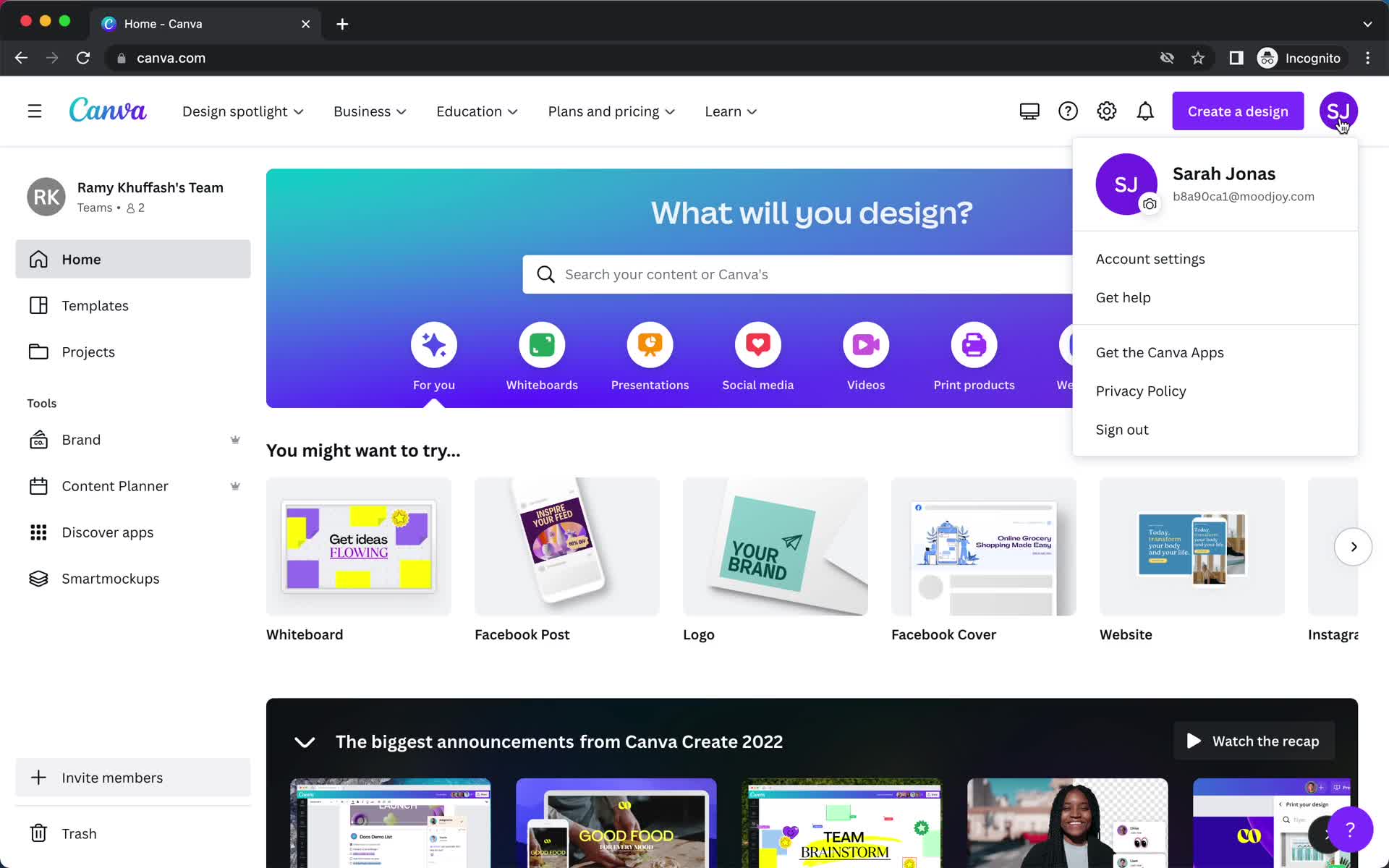This screenshot has height=868, width=1389.
Task: Show more suggestions with the right arrow
Action: [x=1353, y=547]
